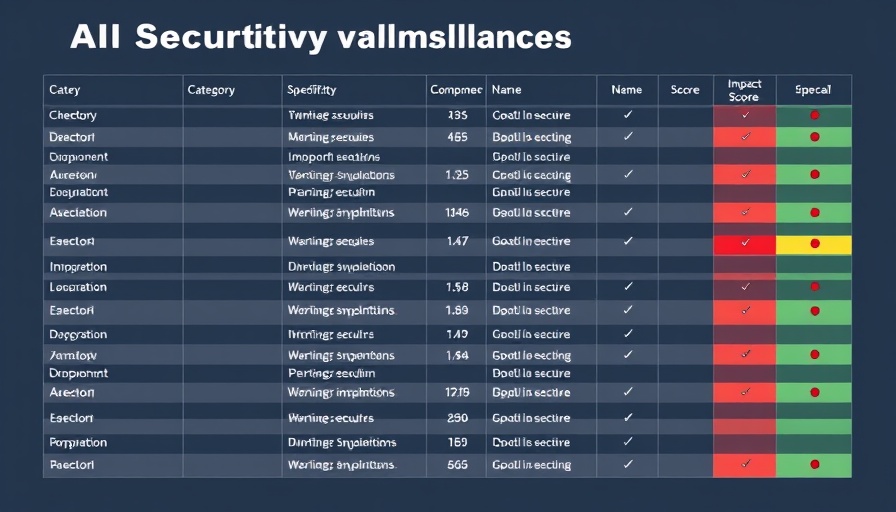Click the Special column header
This screenshot has width=896, height=512.
pos(813,90)
